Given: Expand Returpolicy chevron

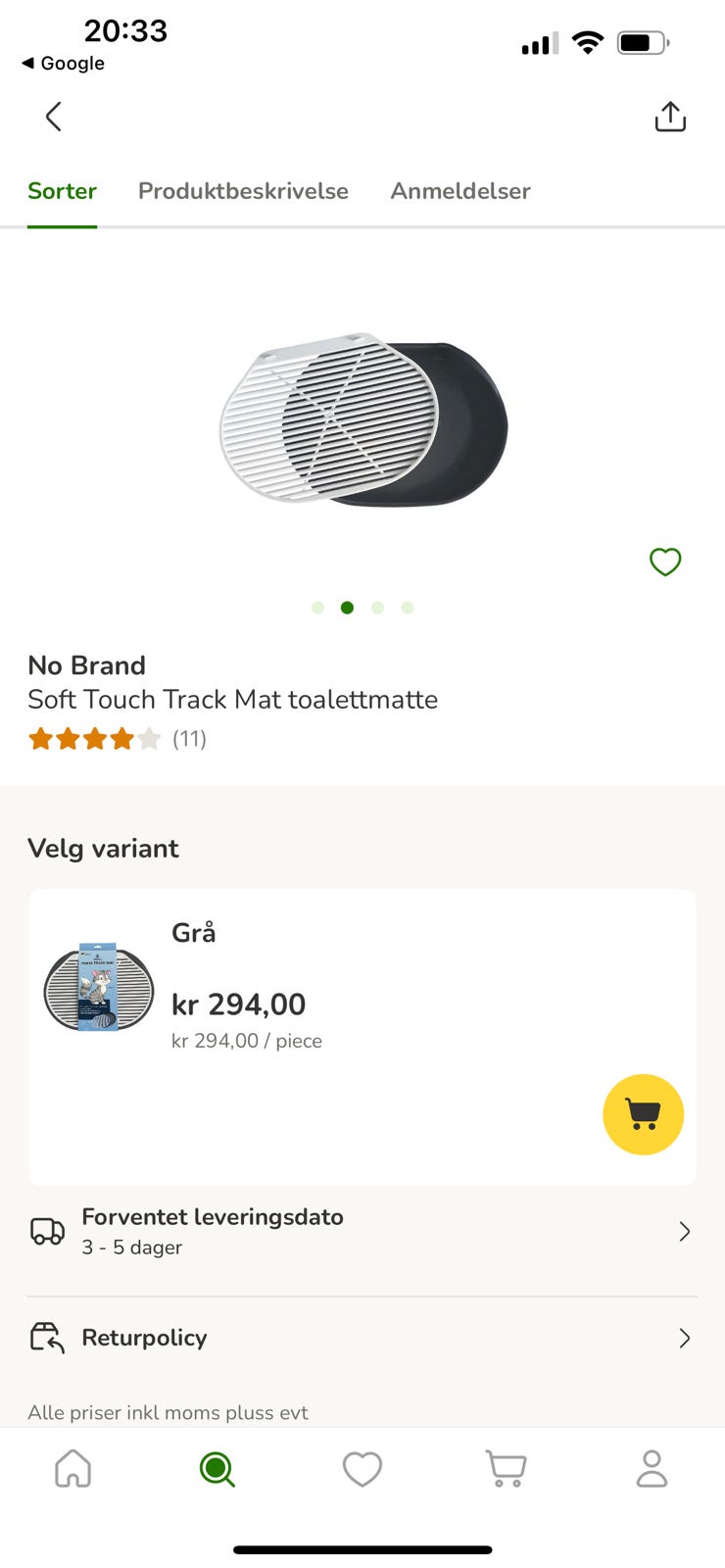Looking at the screenshot, I should (684, 1338).
